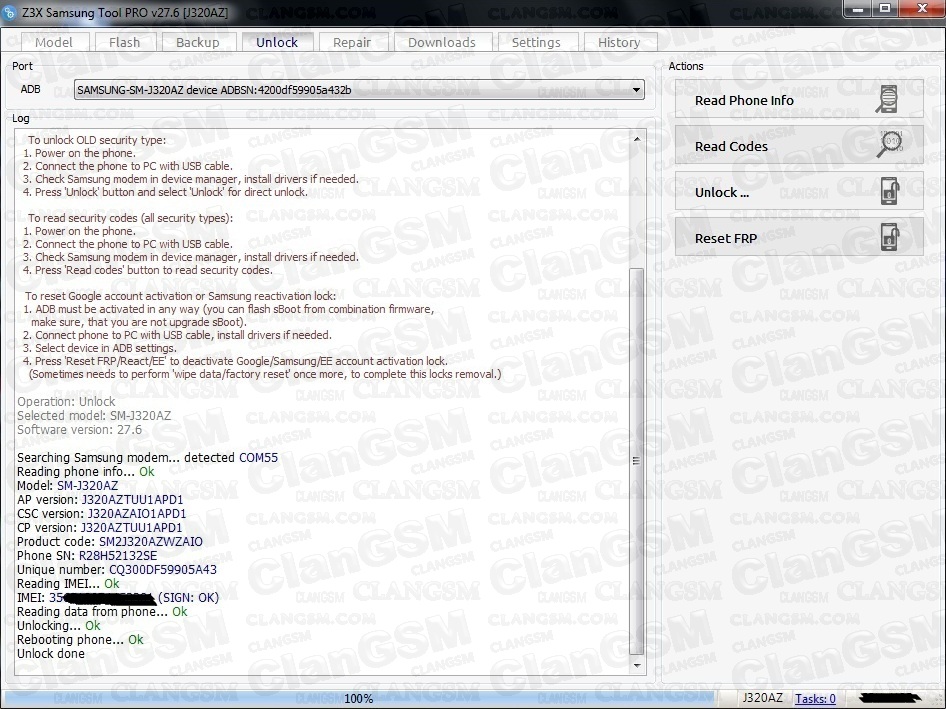Screen dimensions: 946x709
Task: Maximize the Z3X Samsung Tool window
Action: click(885, 8)
